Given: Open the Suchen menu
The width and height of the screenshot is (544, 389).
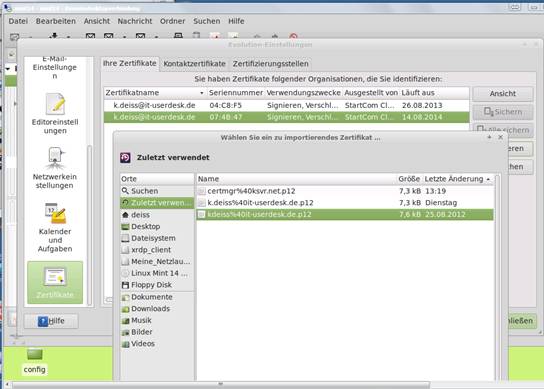Looking at the screenshot, I should coord(206,21).
